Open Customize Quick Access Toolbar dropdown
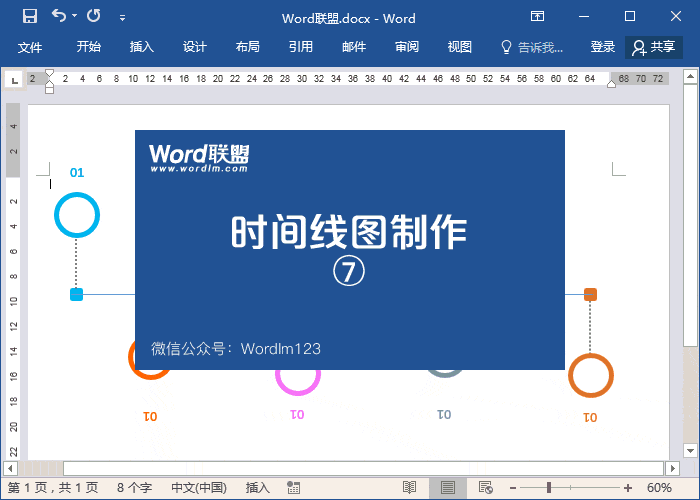Viewport: 700px width, 500px height. (122, 18)
